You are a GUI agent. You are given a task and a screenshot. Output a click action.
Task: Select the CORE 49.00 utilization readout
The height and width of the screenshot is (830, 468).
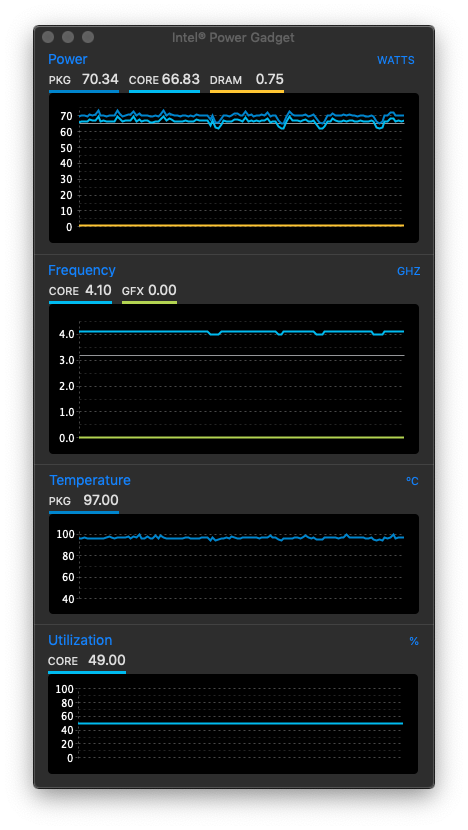87,661
